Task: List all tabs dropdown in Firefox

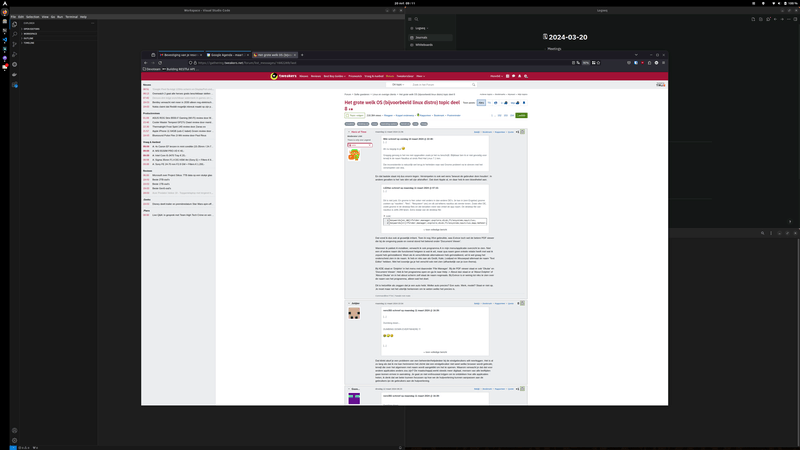Action: [636, 55]
